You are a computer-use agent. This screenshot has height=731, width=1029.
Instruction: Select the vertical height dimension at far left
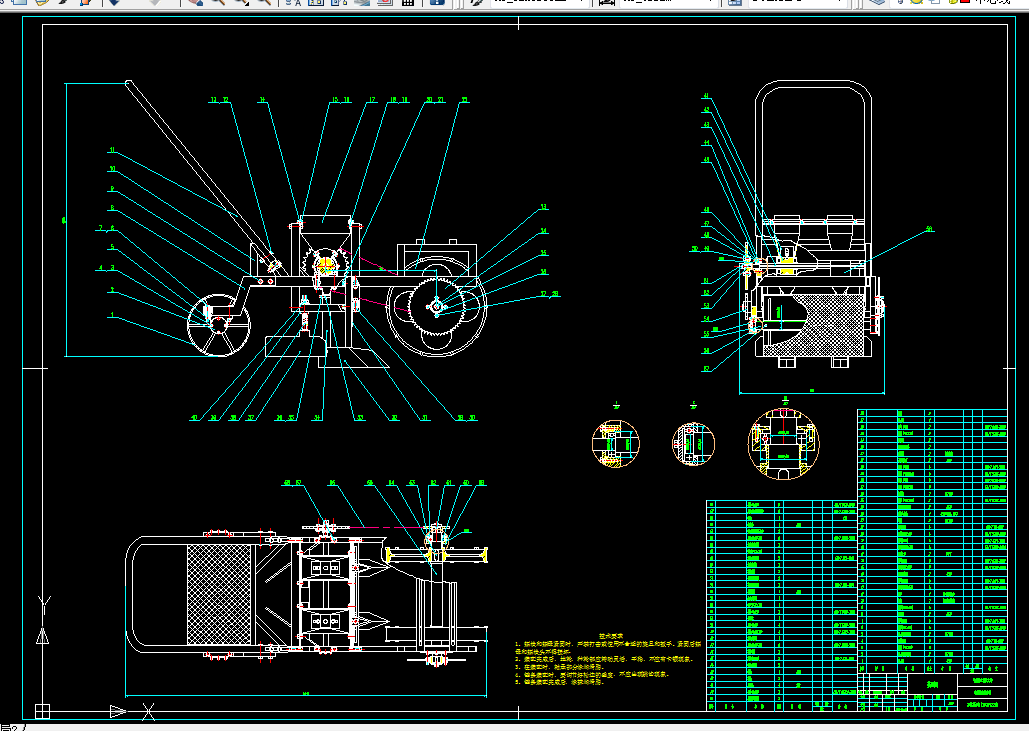[x=65, y=220]
